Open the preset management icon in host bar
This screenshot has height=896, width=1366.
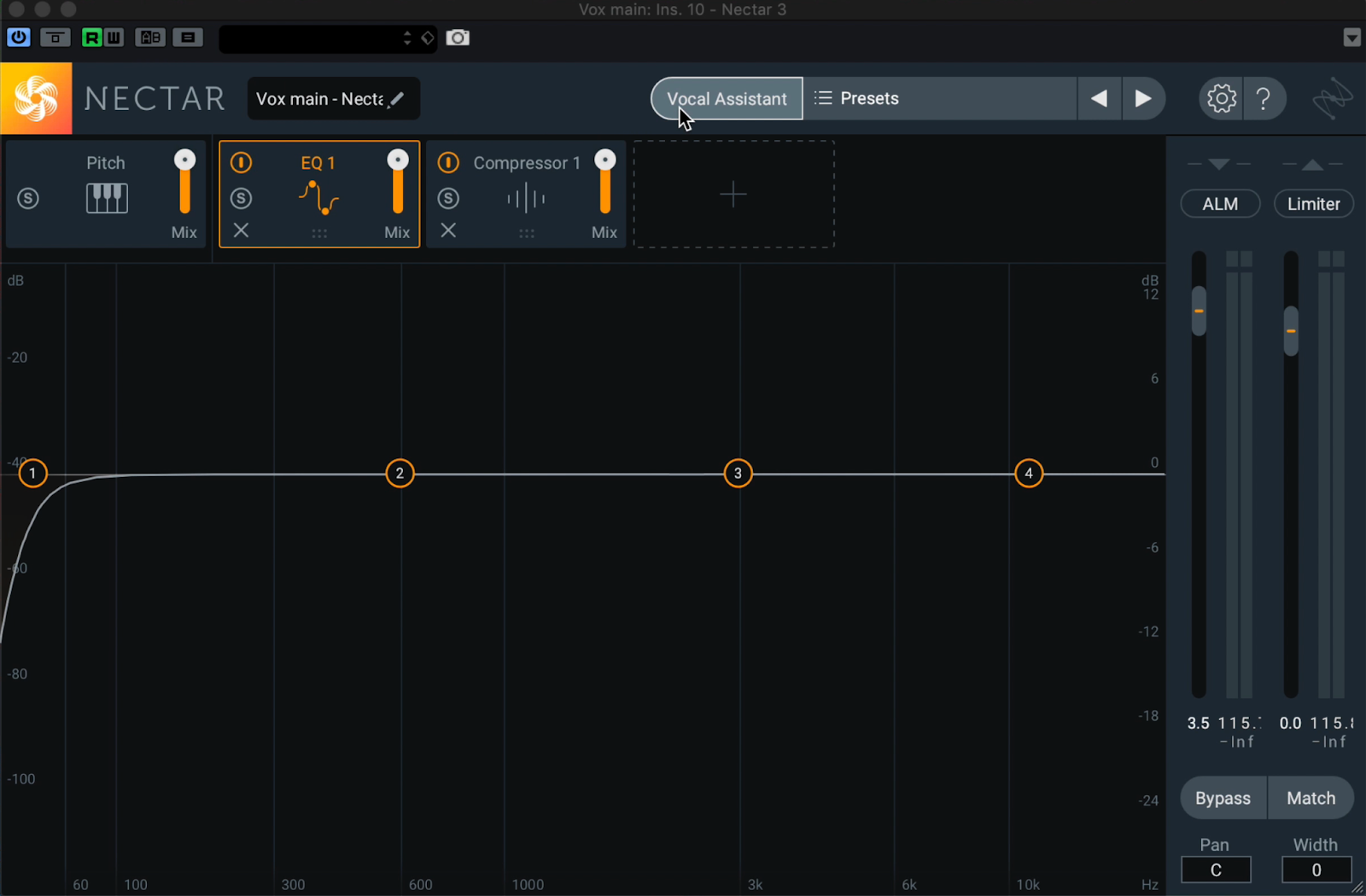pos(188,38)
